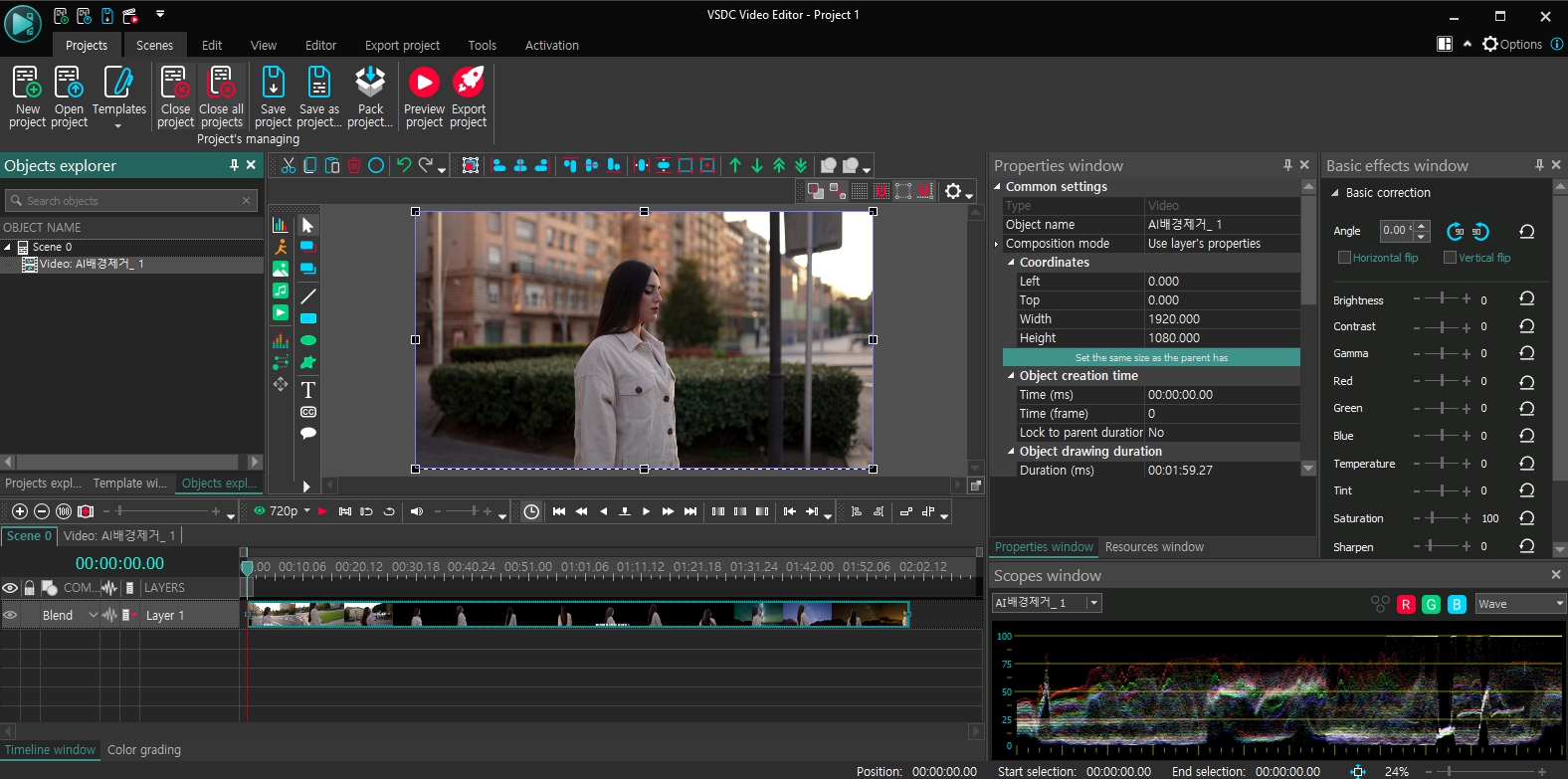Toggle the Horizontal flip checkbox
This screenshot has height=779, width=1568.
tap(1344, 258)
